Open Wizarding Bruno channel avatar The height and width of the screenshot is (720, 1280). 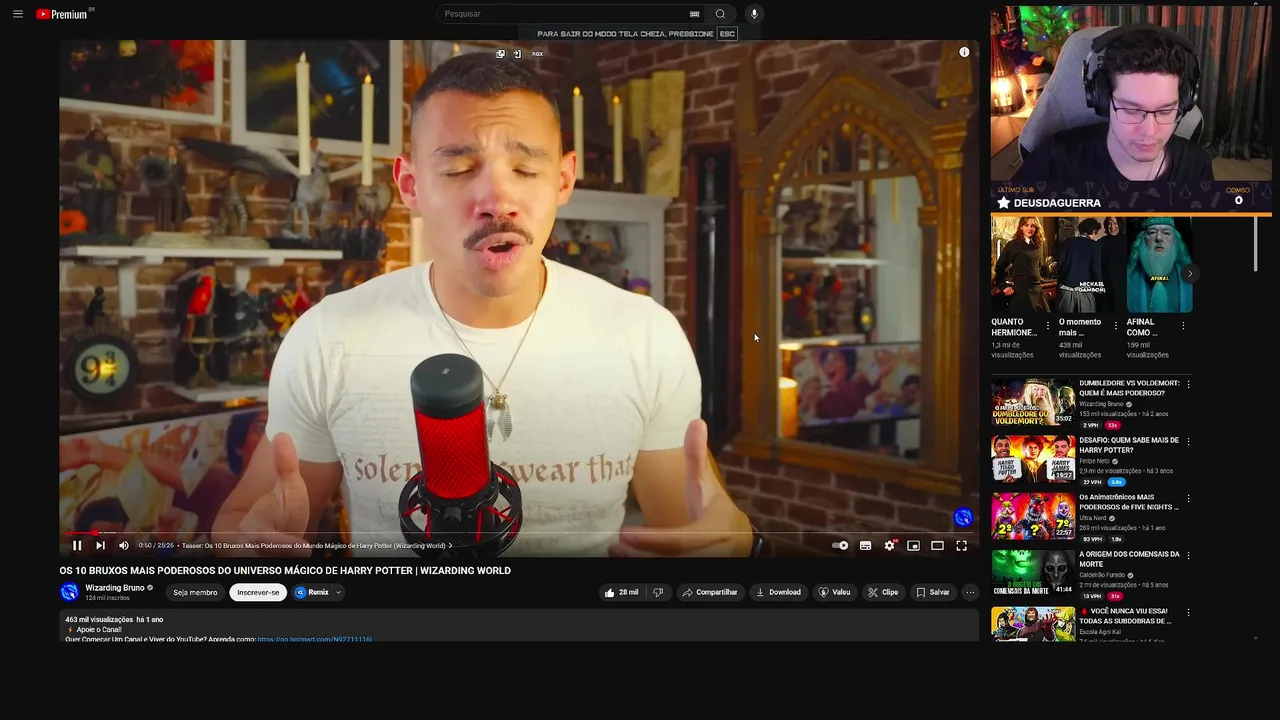69,592
